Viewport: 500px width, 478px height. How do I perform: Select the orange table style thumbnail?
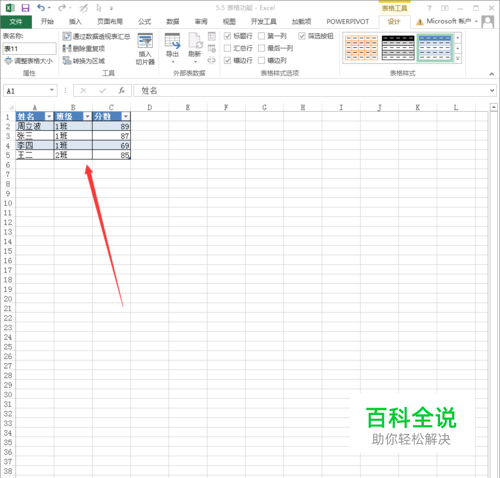tap(361, 48)
